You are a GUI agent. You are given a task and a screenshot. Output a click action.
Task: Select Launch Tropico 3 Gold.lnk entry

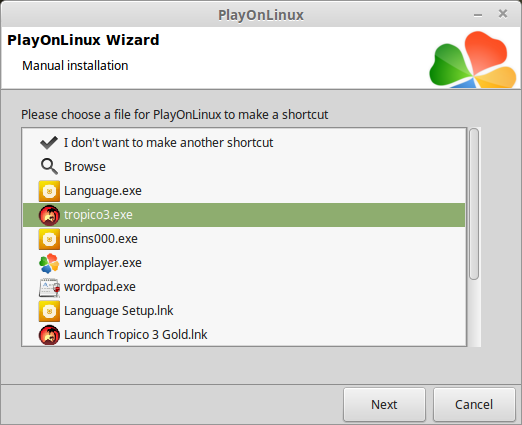pos(135,335)
